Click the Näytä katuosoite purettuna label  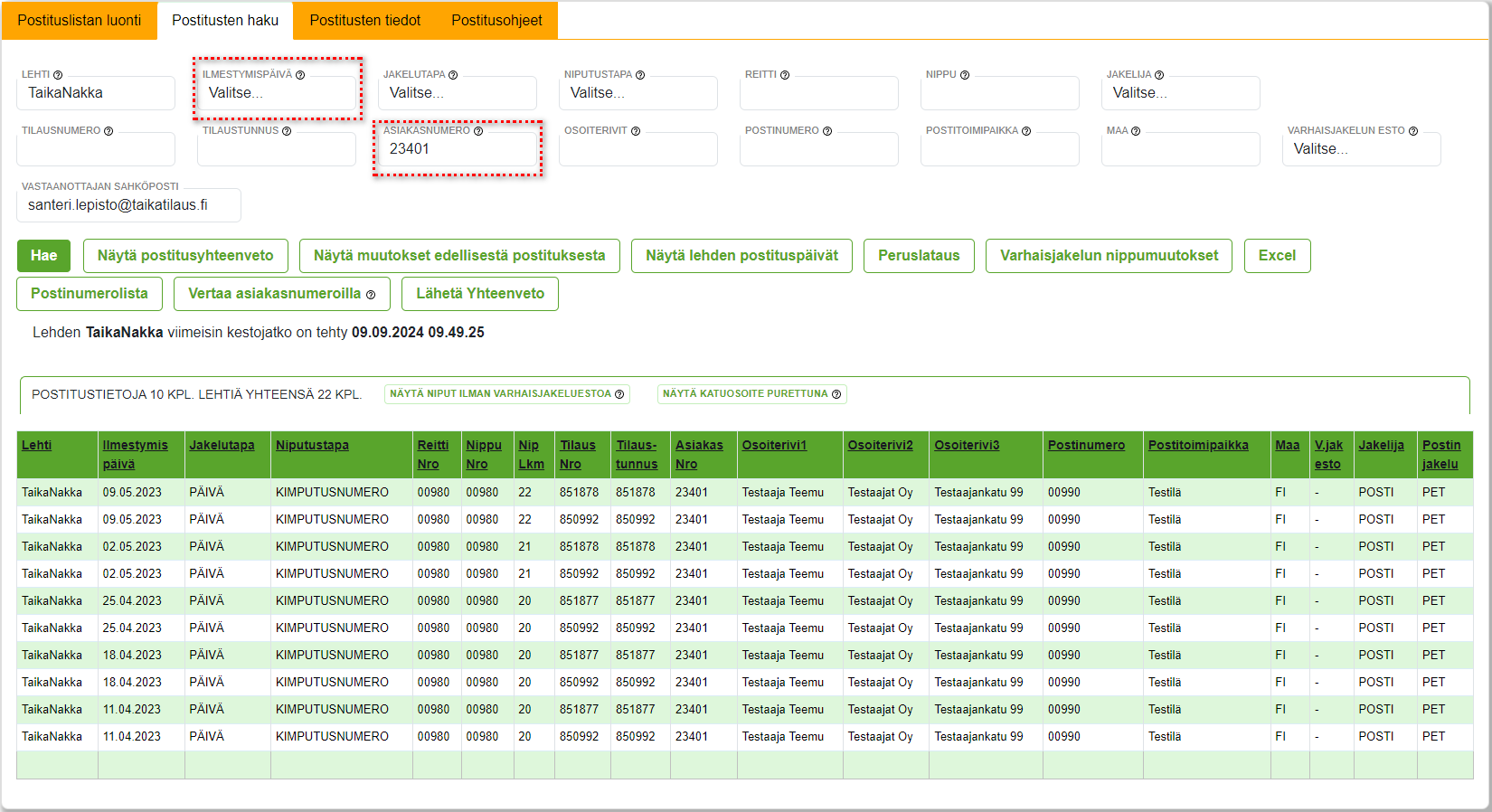click(745, 394)
